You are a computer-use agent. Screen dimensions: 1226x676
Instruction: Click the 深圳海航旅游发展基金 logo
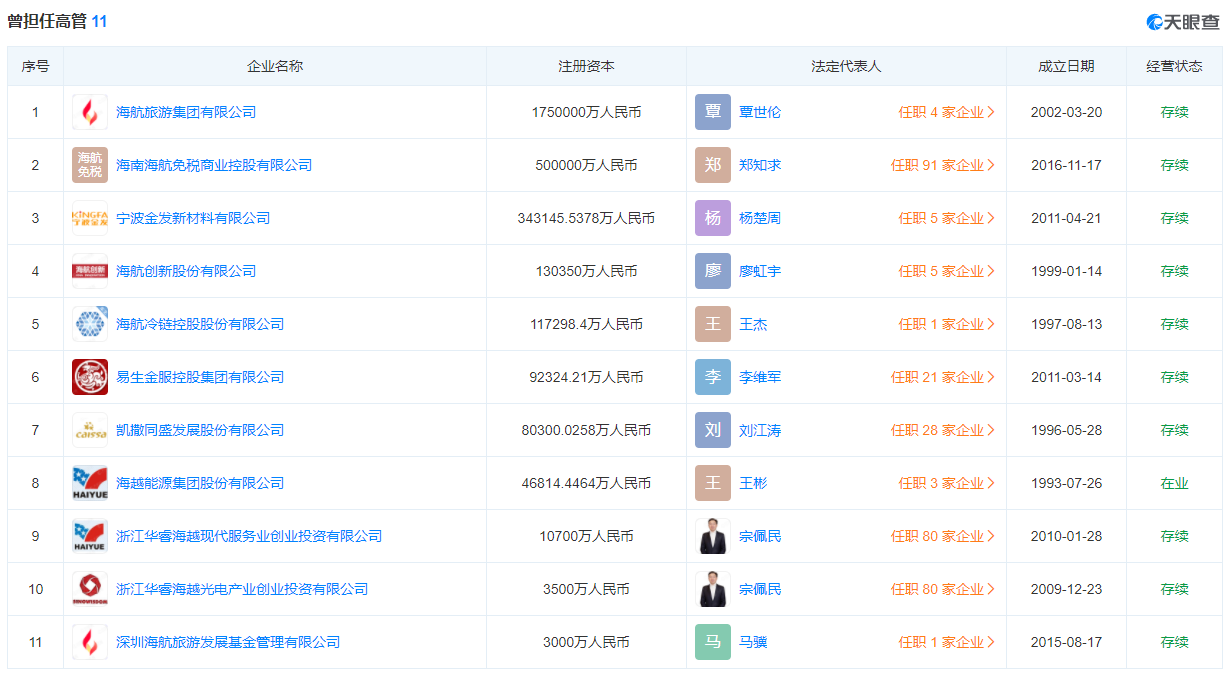coord(90,642)
